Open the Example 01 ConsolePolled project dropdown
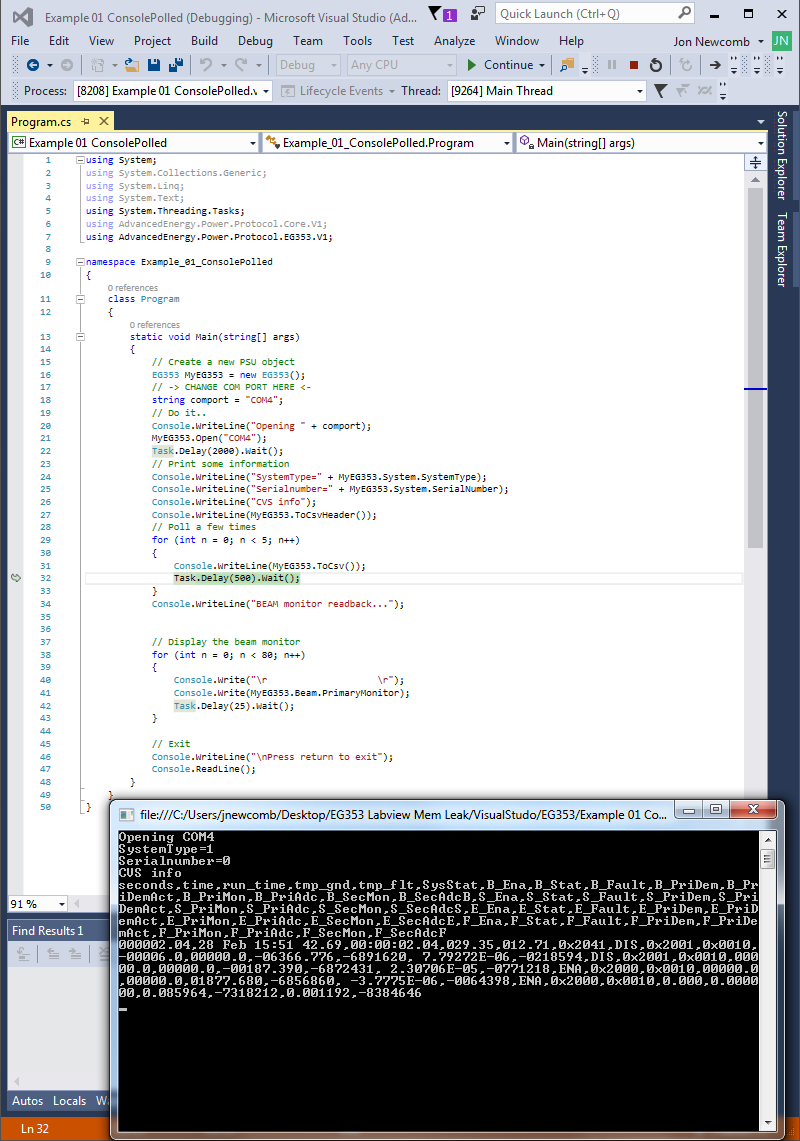This screenshot has height=1141, width=800. (x=253, y=143)
